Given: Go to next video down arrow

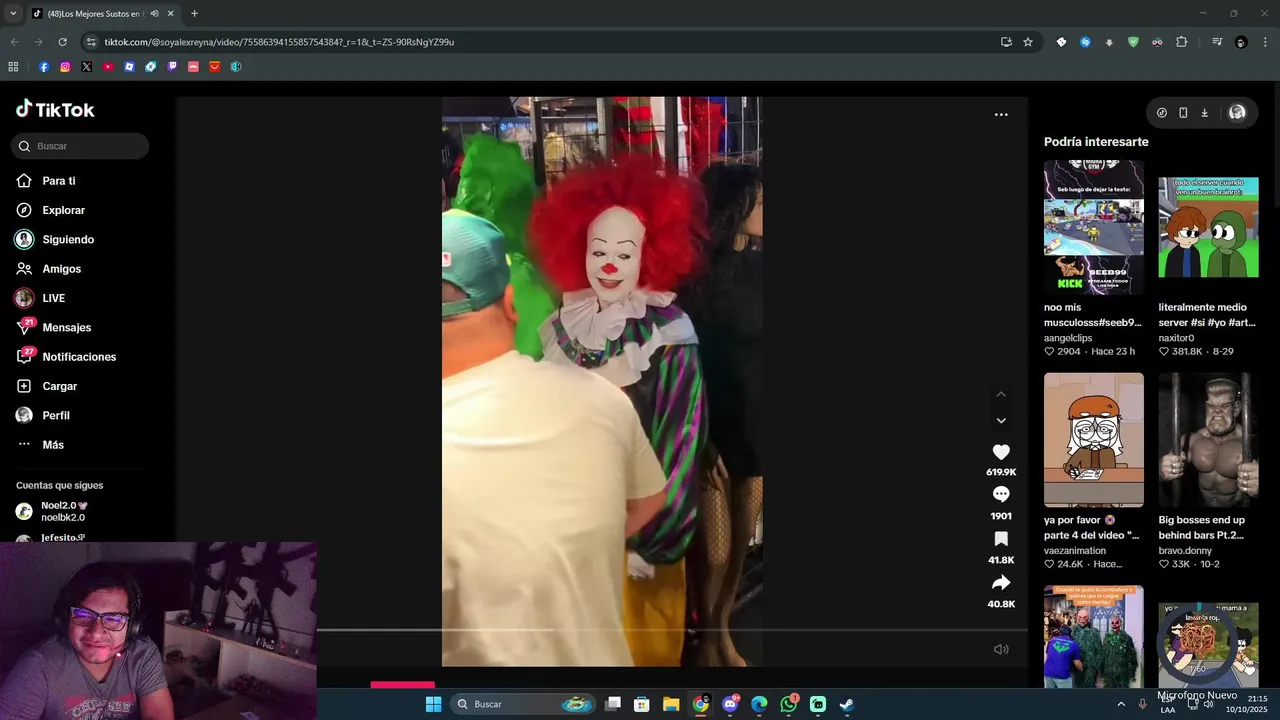Looking at the screenshot, I should pyautogui.click(x=1001, y=421).
